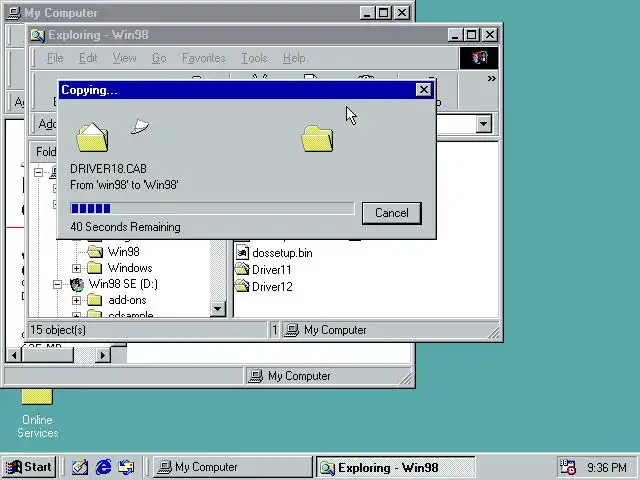Select the Windows folder icon in tree
640x480 pixels.
[x=95, y=268]
